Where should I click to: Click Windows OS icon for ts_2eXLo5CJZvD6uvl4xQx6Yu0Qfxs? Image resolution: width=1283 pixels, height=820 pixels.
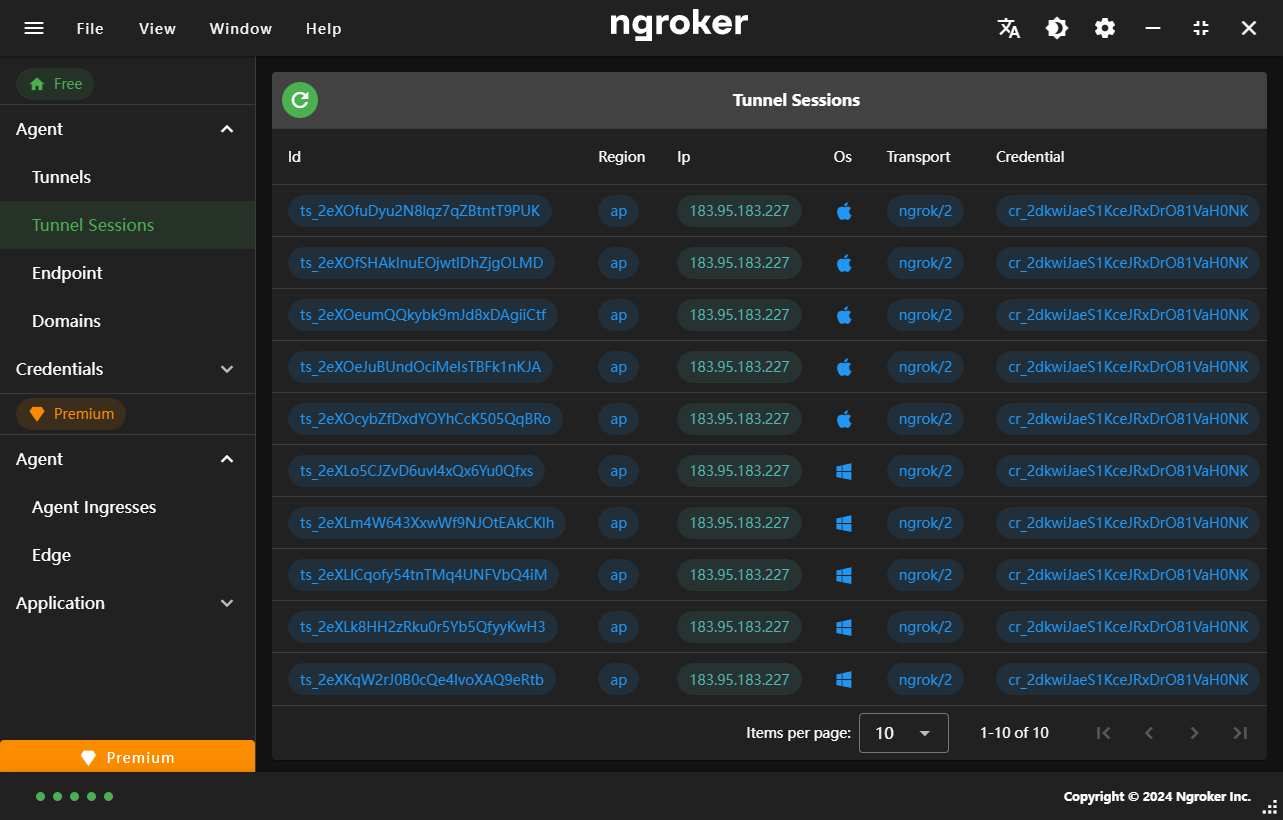pos(844,471)
